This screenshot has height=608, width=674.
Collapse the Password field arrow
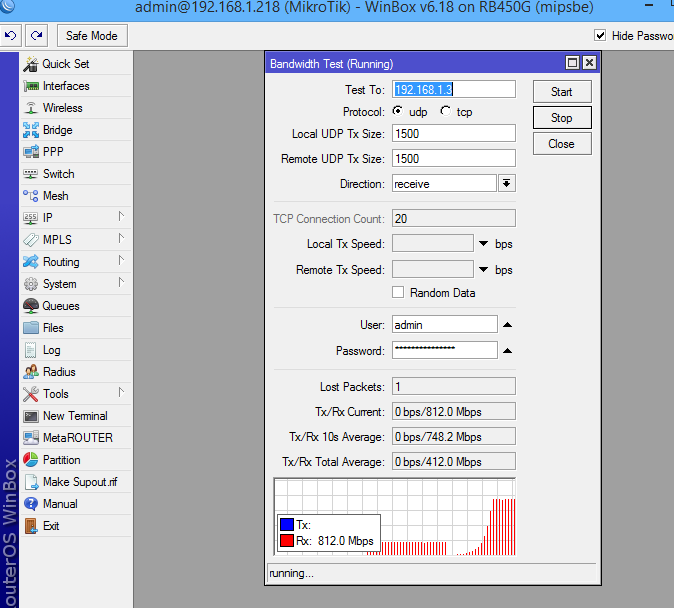coord(507,350)
